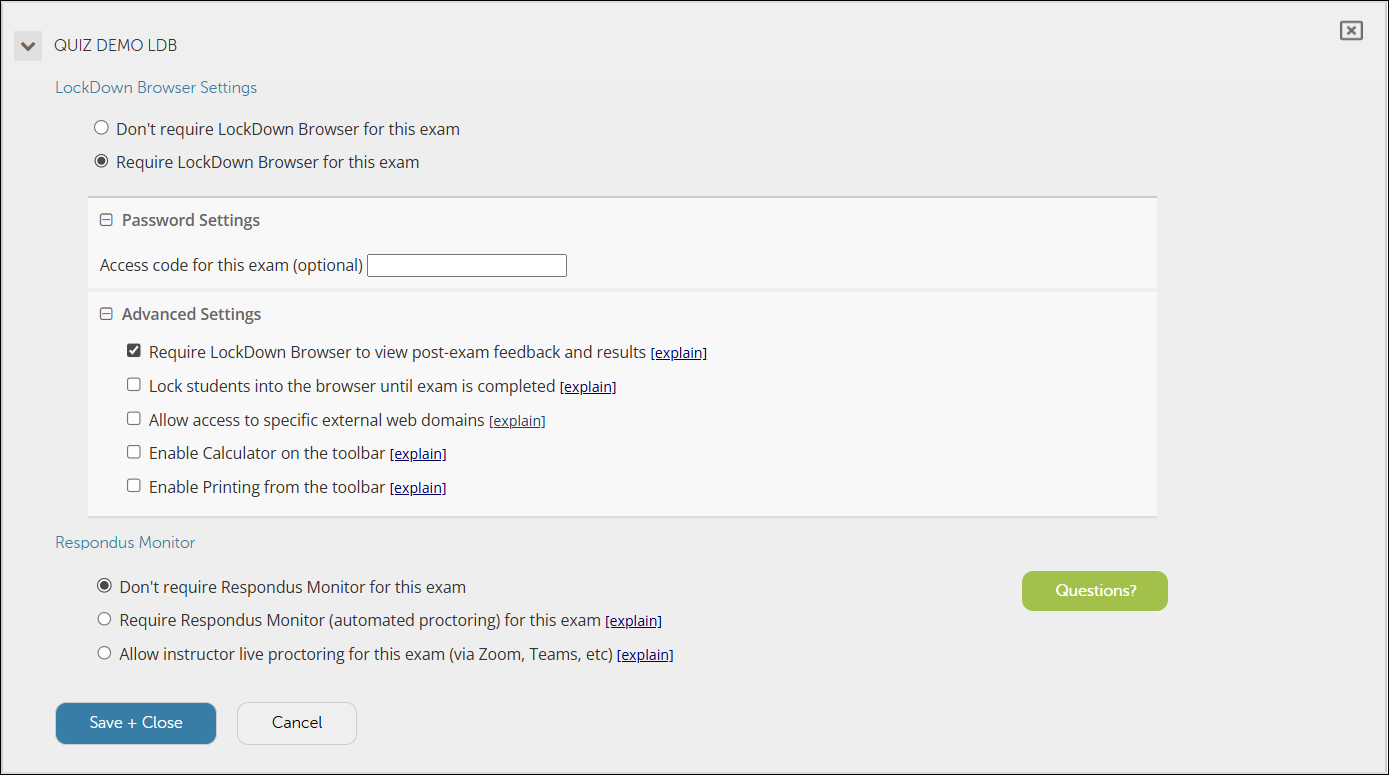Collapse the QUIZ DEMO LDB chevron

pyautogui.click(x=28, y=46)
